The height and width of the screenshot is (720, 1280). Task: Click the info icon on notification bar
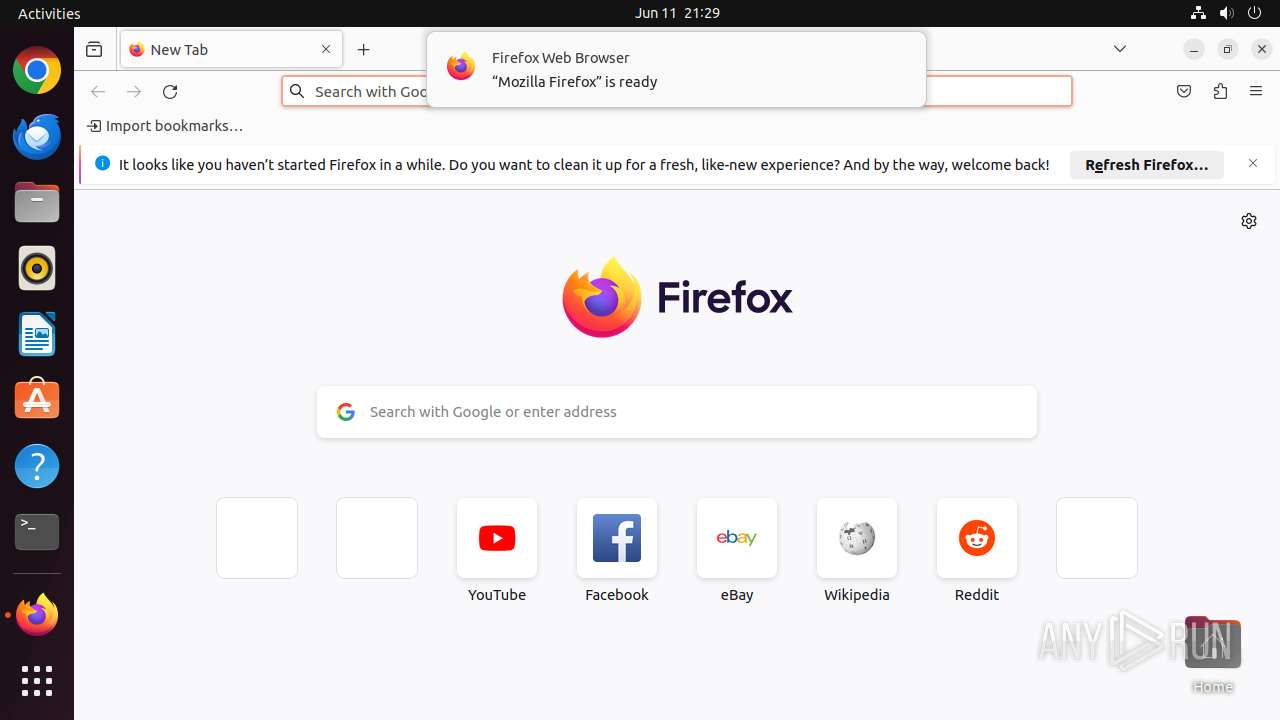coord(102,163)
